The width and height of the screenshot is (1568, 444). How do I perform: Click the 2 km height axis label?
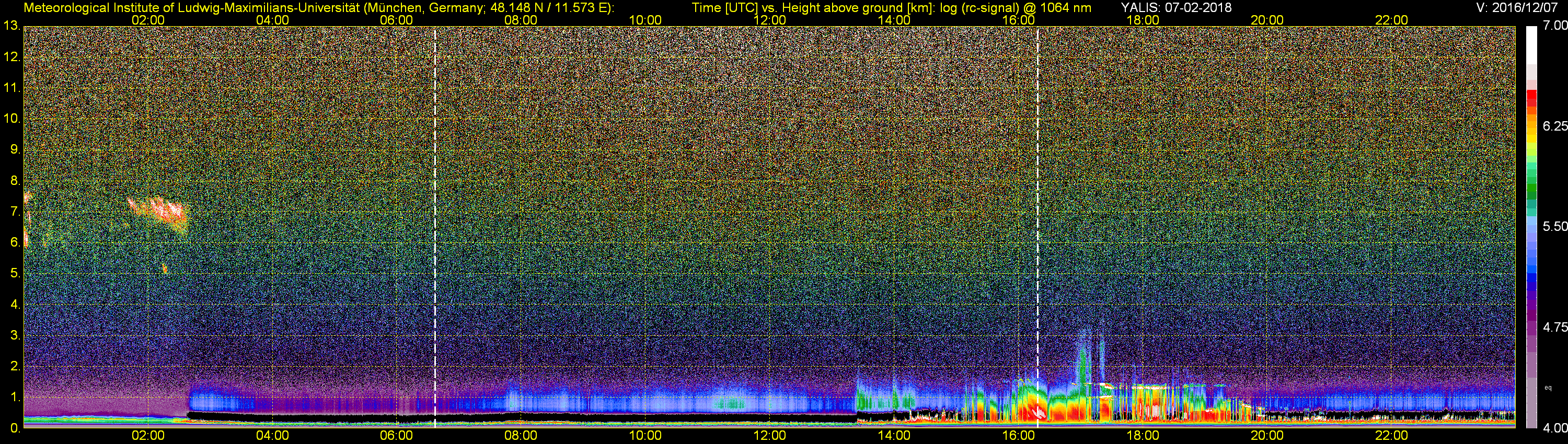(x=15, y=366)
